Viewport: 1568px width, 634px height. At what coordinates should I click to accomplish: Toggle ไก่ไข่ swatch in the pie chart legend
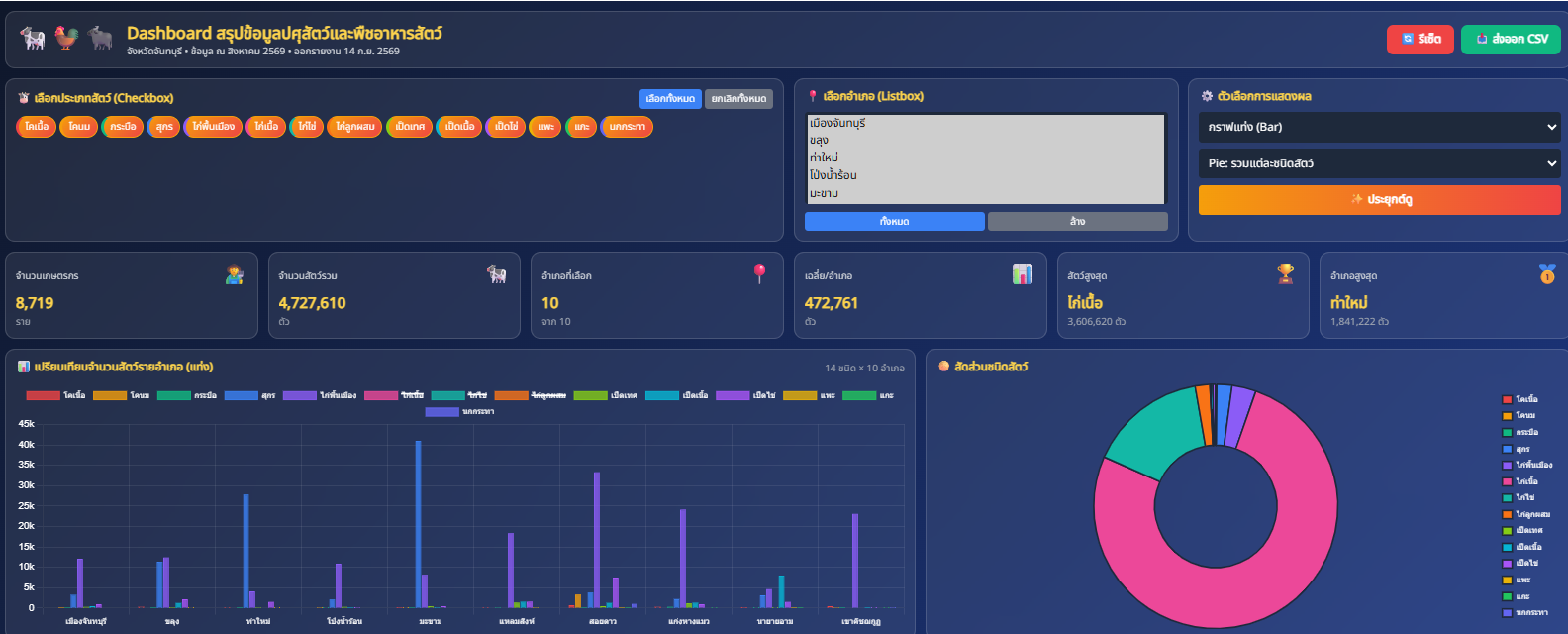(x=1508, y=497)
